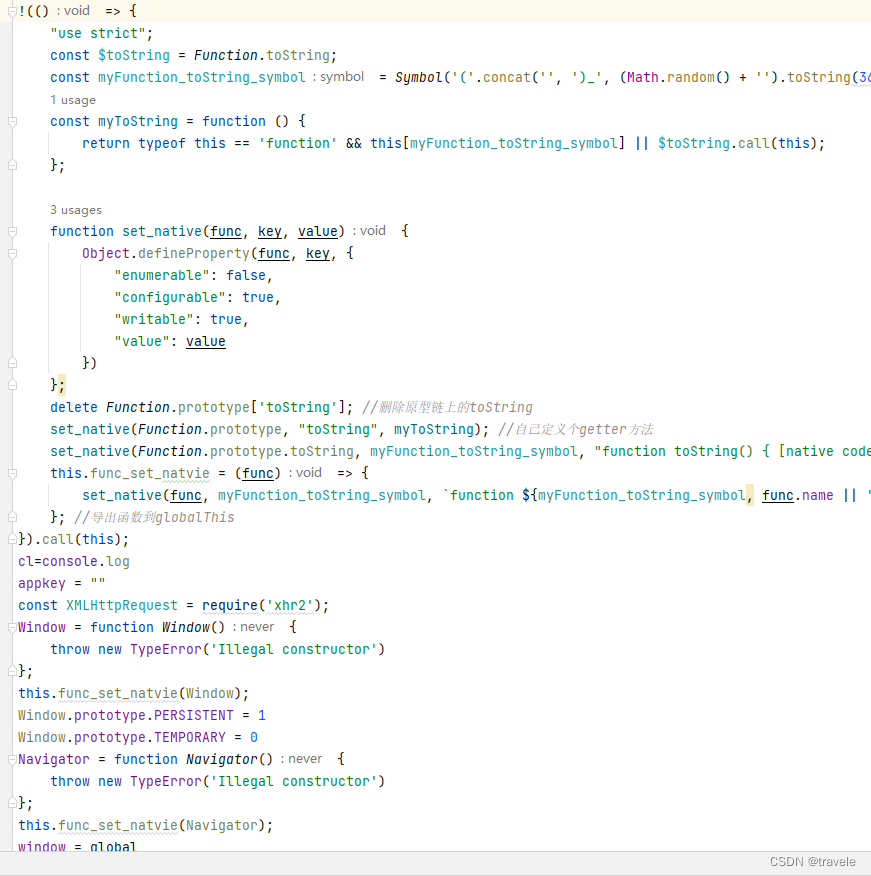Viewport: 871px width, 876px height.
Task: Open the '3 usages' hint above set_native
Action: 75,209
